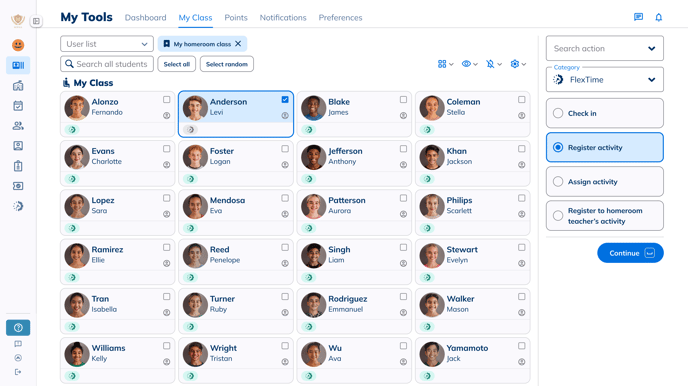The image size is (688, 386).
Task: Click the Search all students field
Action: click(x=107, y=64)
